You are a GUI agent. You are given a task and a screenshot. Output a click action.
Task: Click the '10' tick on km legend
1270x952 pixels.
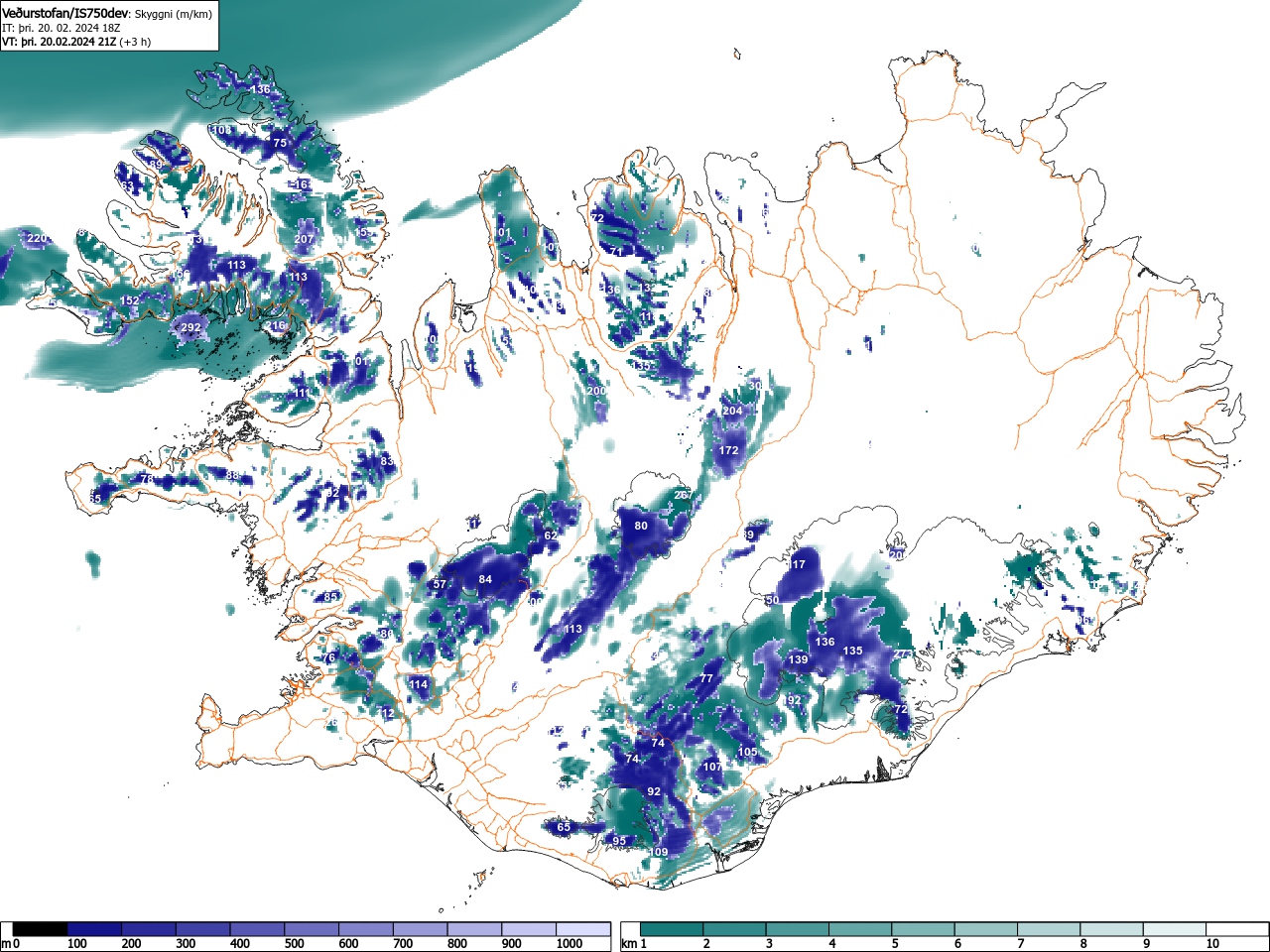[x=1211, y=944]
